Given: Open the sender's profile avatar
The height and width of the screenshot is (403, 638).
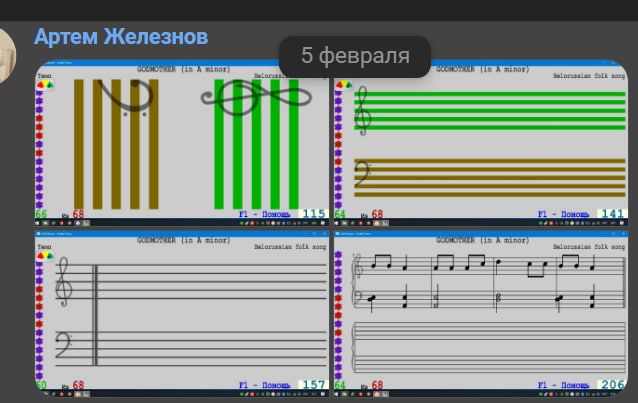Looking at the screenshot, I should pos(9,57).
